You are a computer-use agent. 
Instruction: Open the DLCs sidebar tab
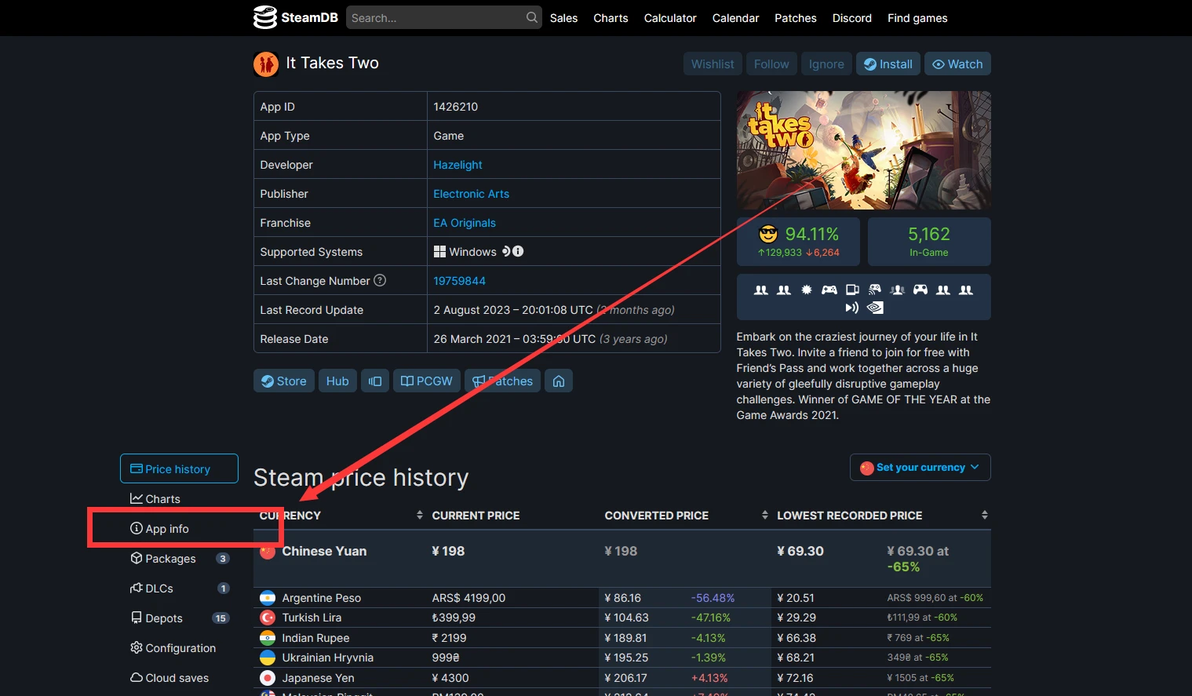point(179,588)
